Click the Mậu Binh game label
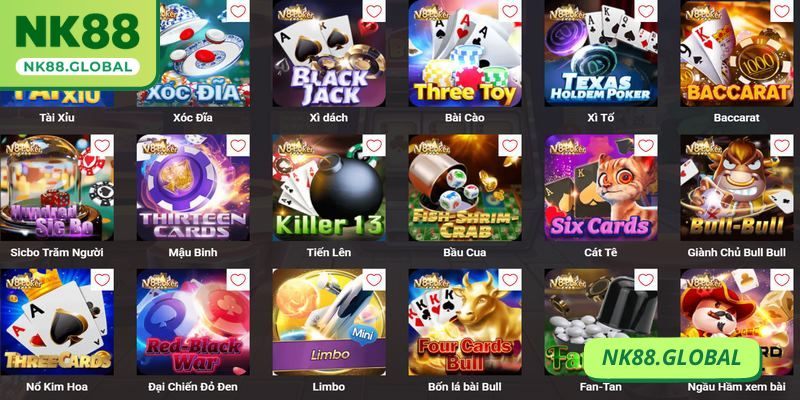800x400 pixels. click(193, 252)
